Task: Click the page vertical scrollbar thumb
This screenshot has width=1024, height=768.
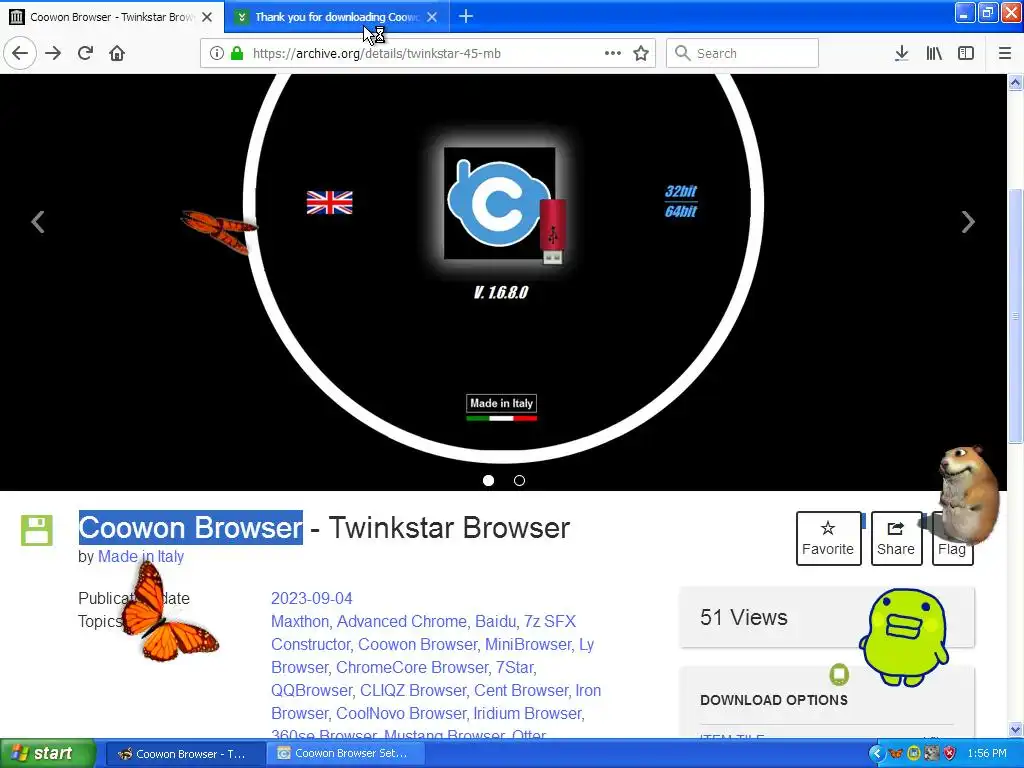Action: pyautogui.click(x=1016, y=315)
